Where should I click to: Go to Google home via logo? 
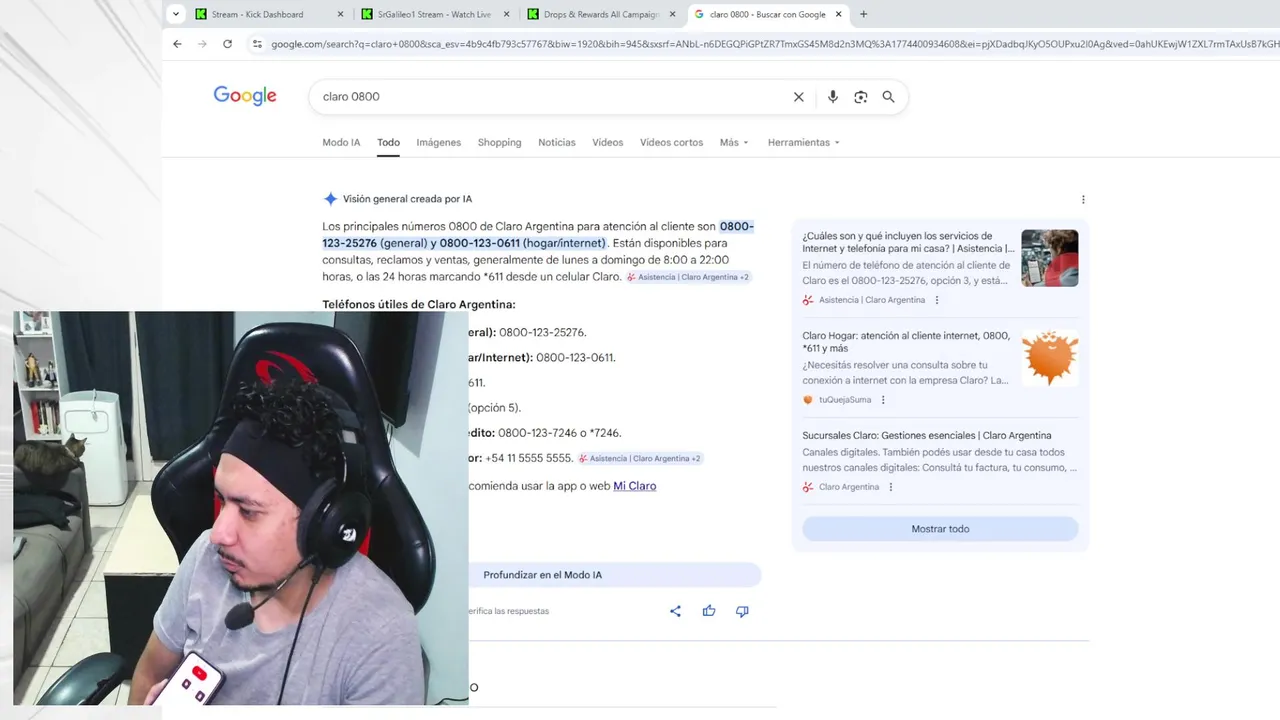pos(245,96)
